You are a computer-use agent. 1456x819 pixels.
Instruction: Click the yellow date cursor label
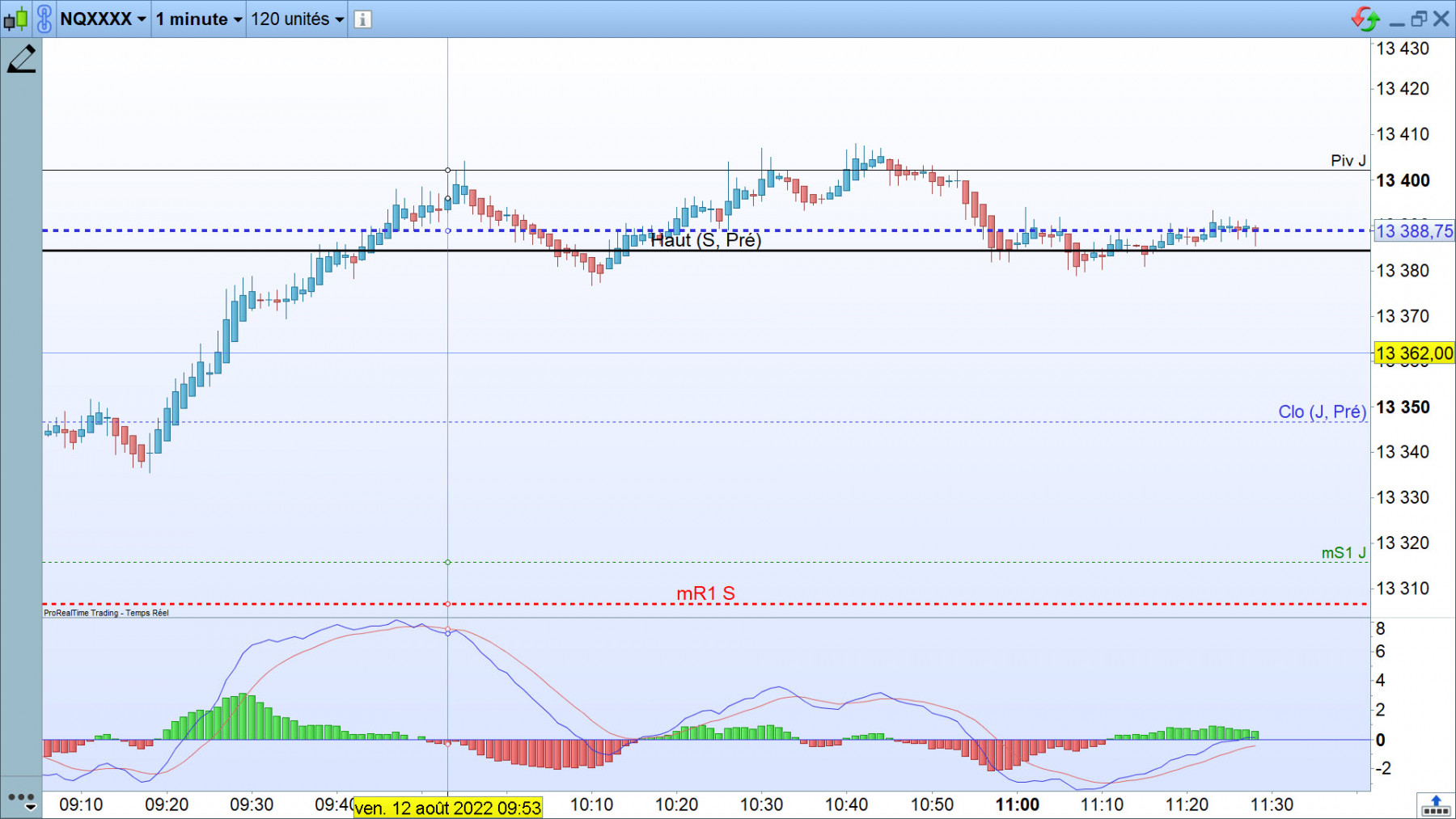coord(447,808)
